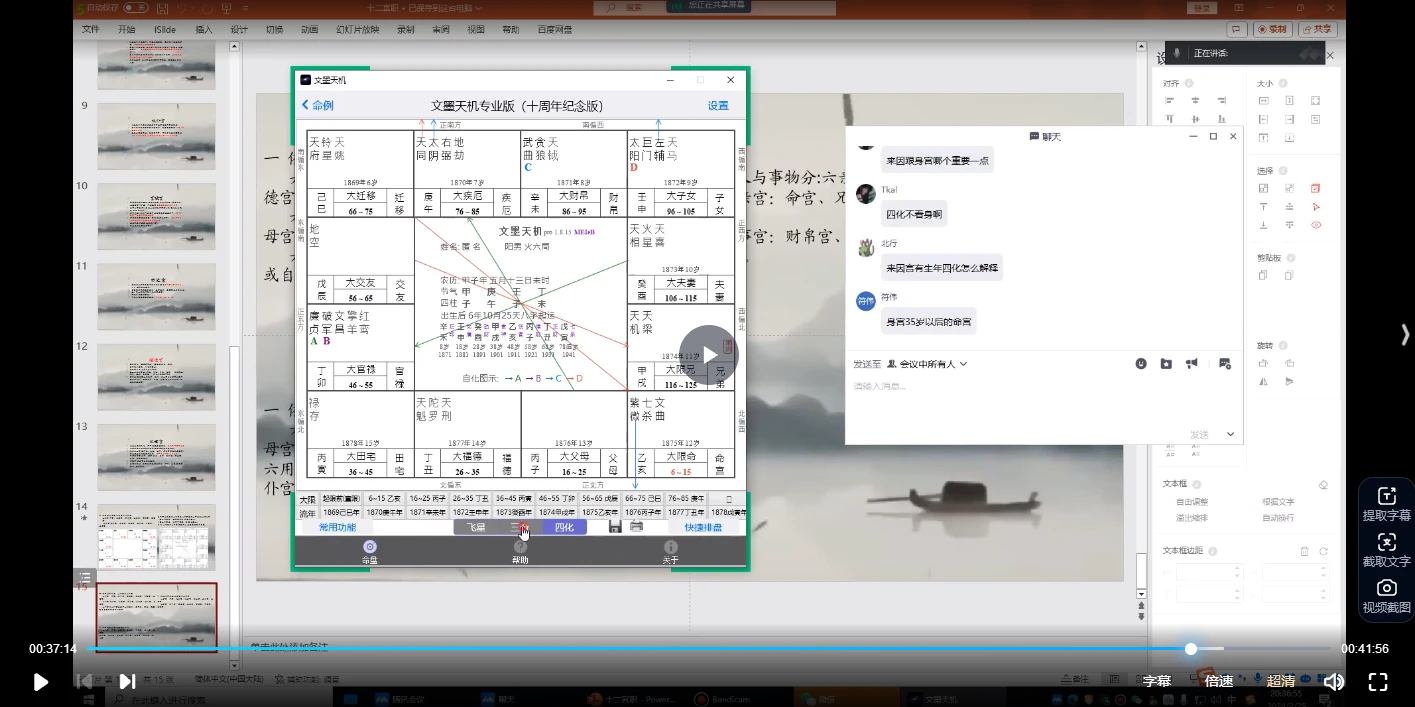1415x707 pixels.
Task: Enter fullscreen with the player fullscreen icon
Action: 1377,682
